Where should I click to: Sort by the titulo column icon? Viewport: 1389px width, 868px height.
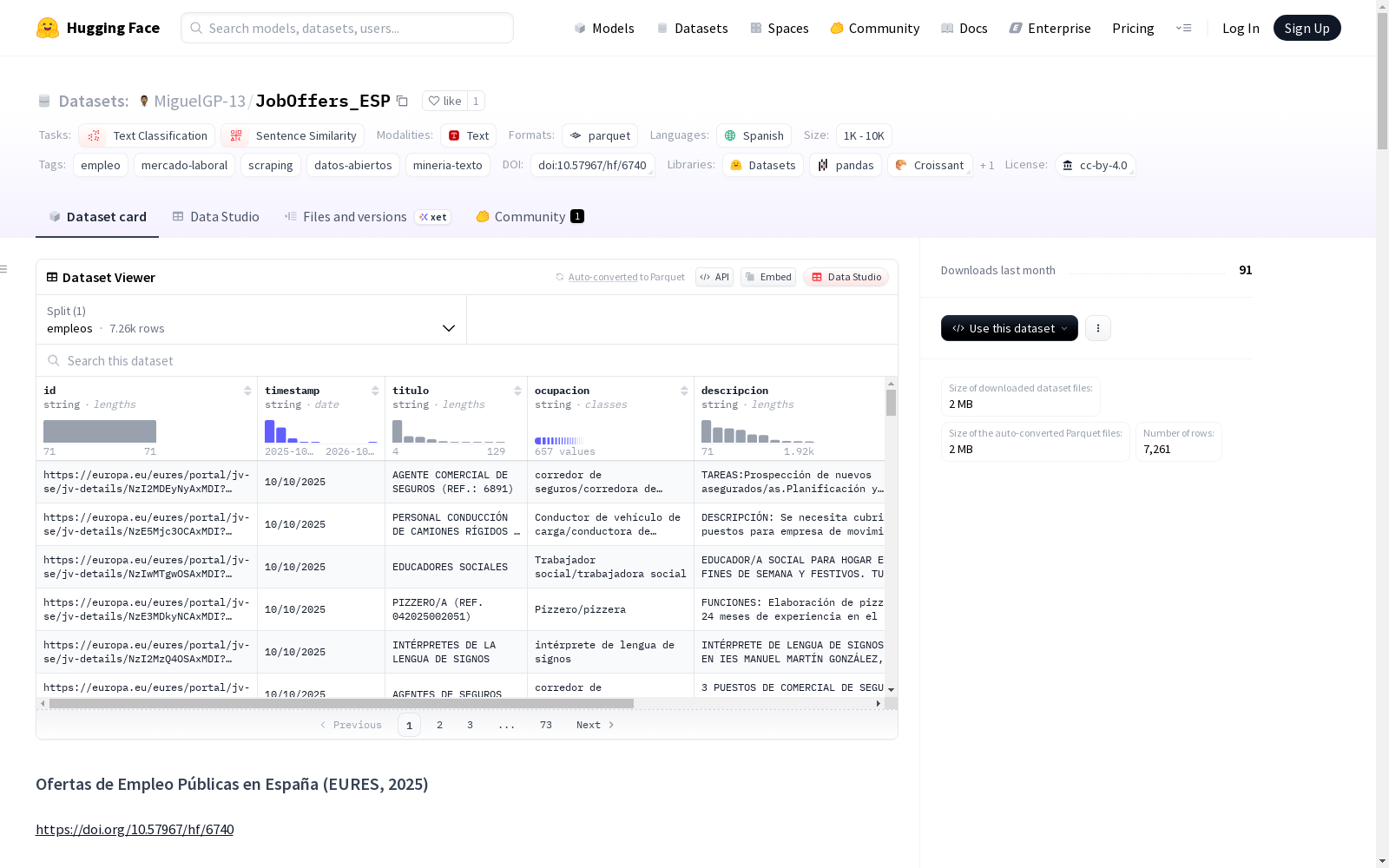pos(517,391)
